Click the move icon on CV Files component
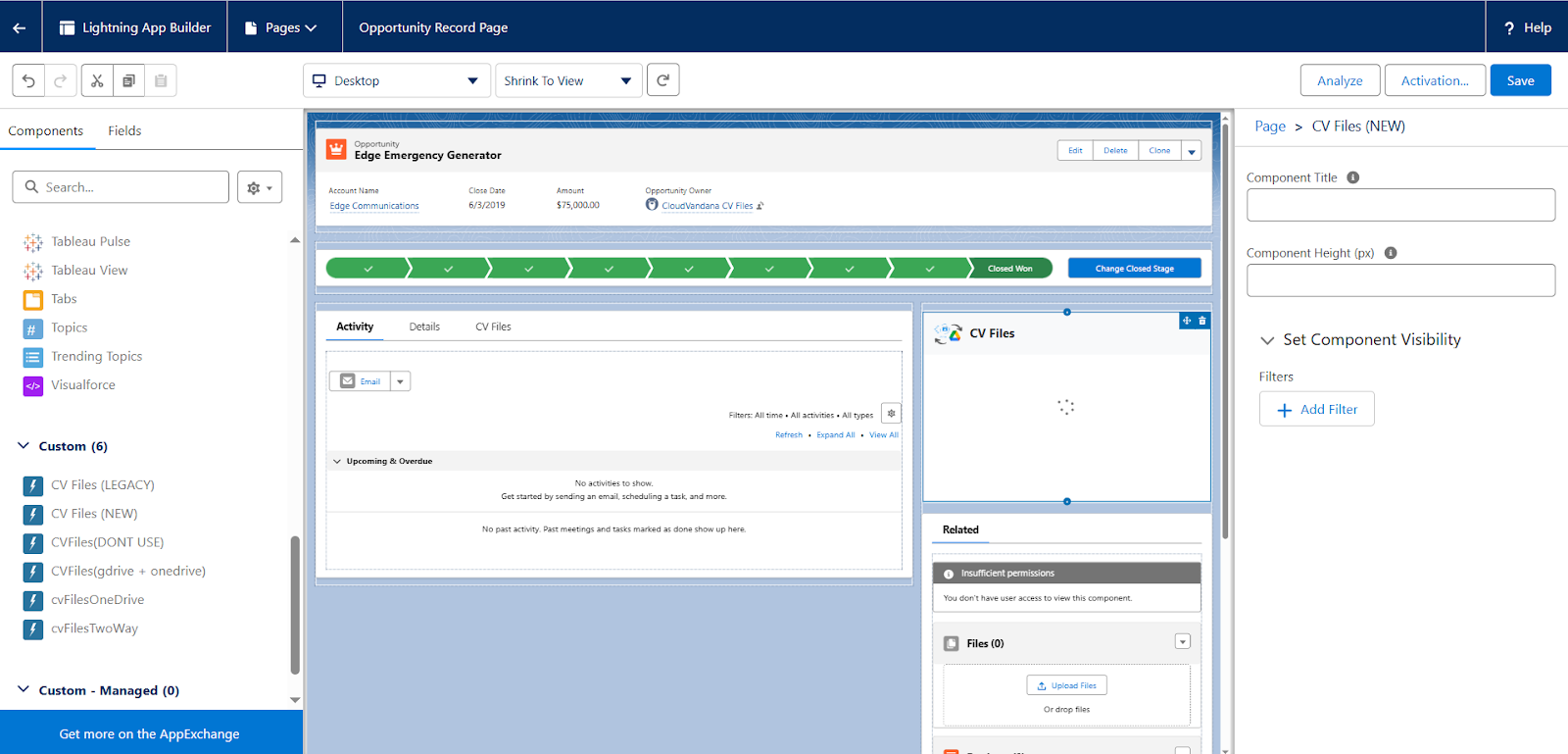Screen dimensions: 1568x754 [x=1187, y=321]
